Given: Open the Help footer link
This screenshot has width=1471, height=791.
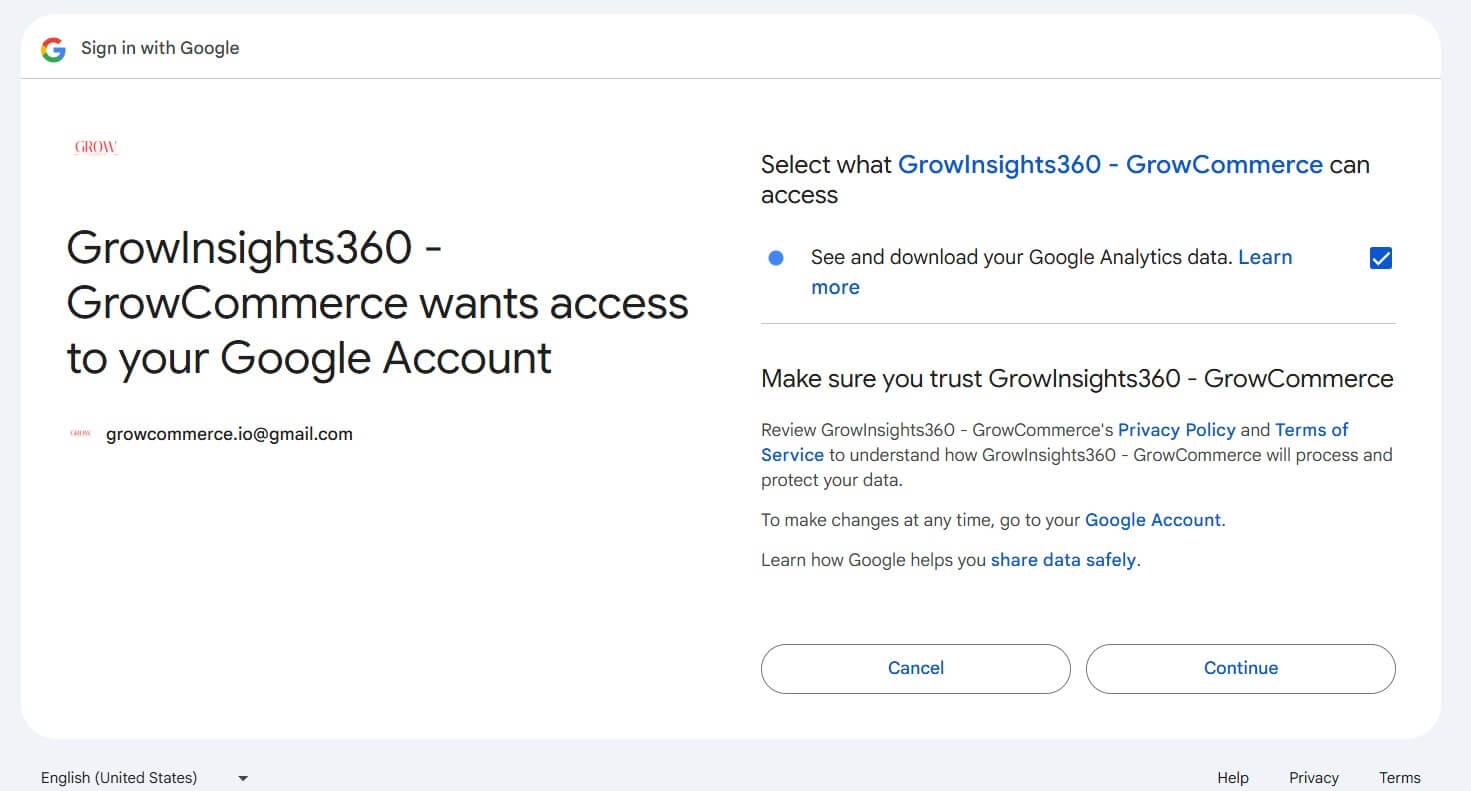Looking at the screenshot, I should (1233, 778).
